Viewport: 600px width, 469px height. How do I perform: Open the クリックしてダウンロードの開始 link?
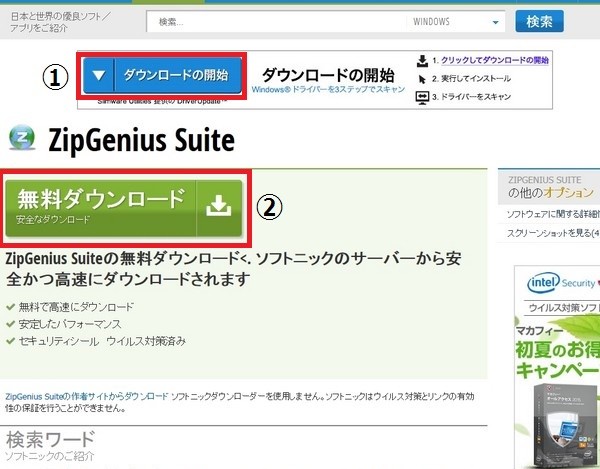tap(495, 60)
